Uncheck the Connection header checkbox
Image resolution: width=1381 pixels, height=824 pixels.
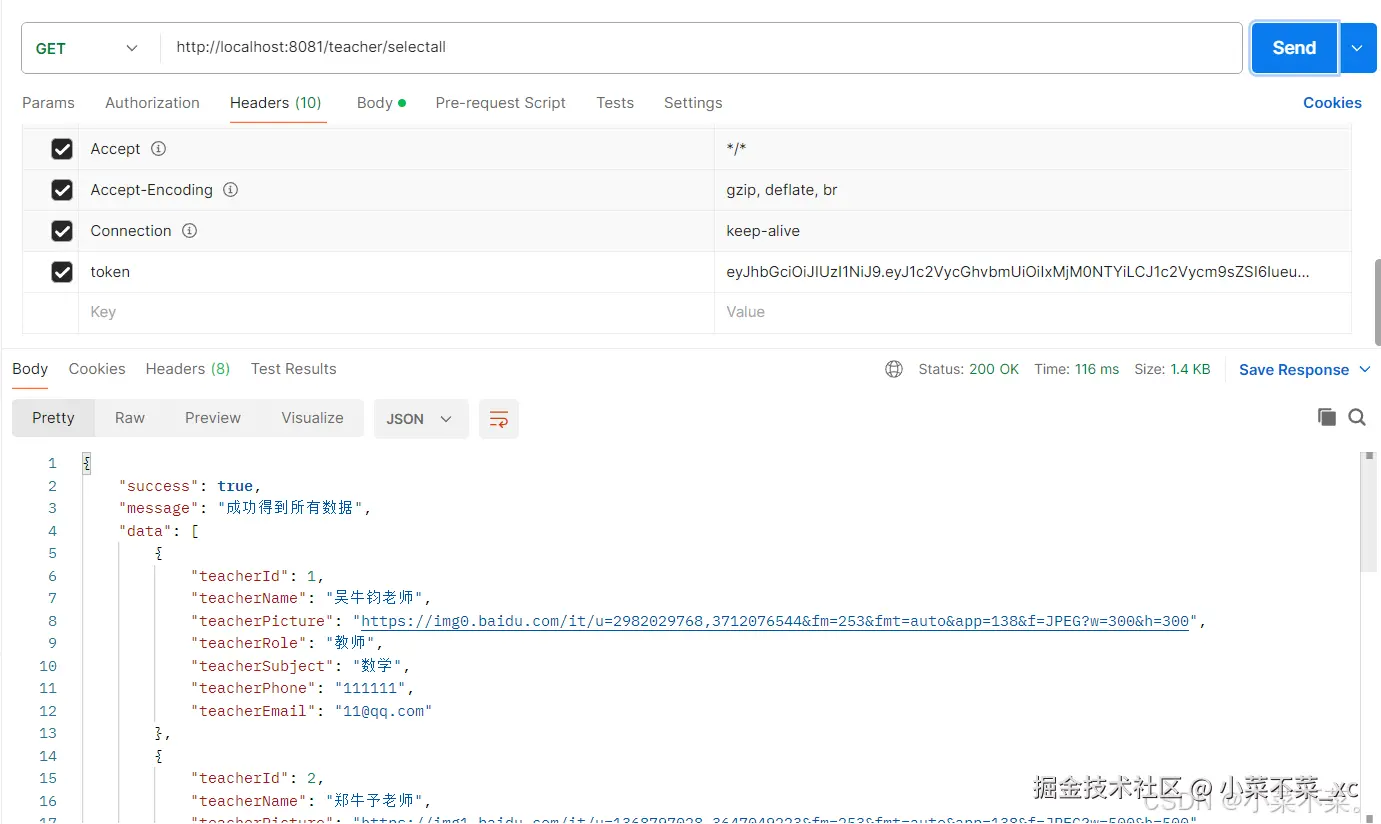pos(62,231)
